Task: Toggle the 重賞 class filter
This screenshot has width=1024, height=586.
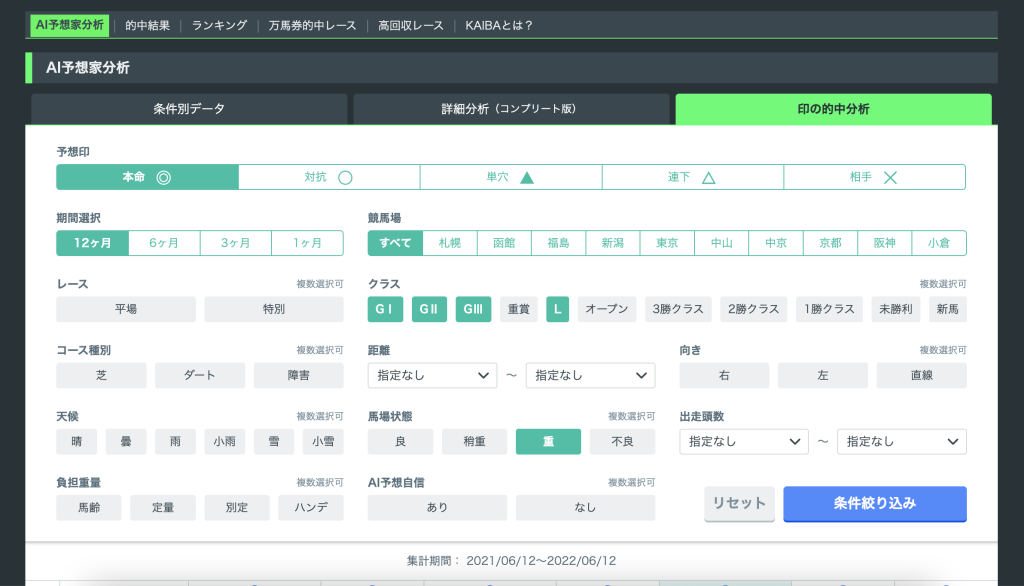Action: 519,309
